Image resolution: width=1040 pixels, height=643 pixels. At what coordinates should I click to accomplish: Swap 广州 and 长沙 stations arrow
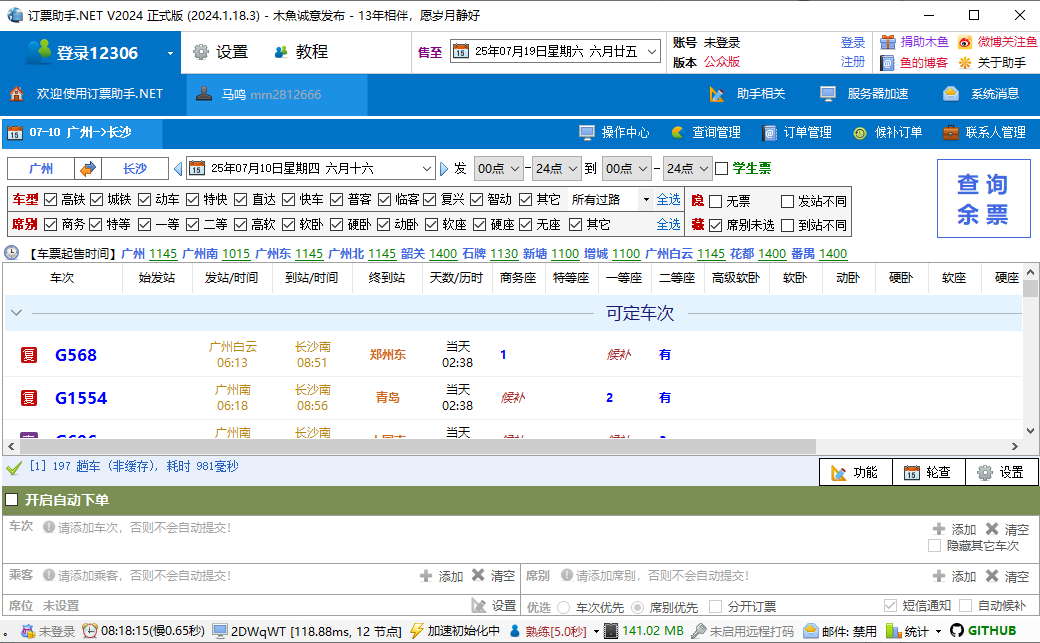(88, 169)
